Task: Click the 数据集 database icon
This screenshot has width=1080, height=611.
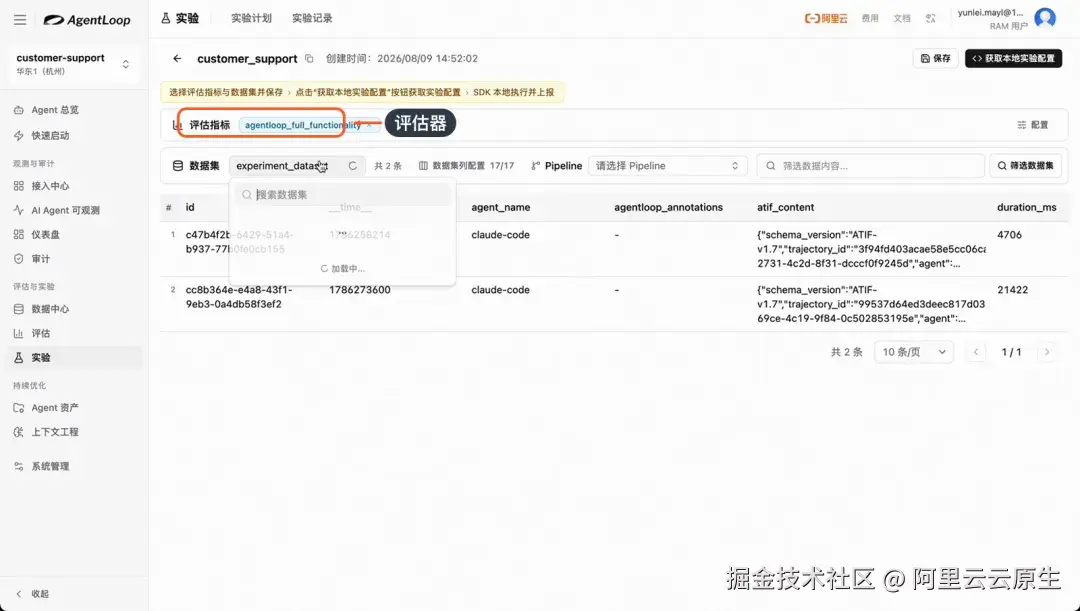Action: [178, 166]
